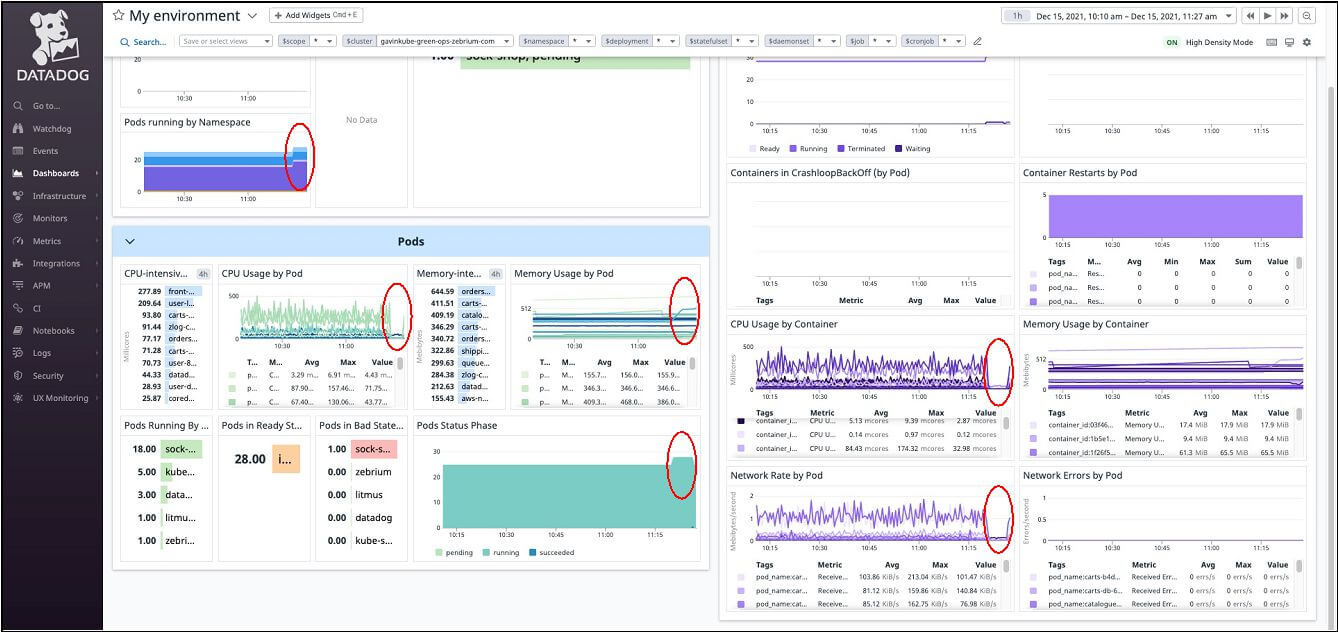This screenshot has height=632, width=1338.
Task: Select Dashboards in the sidebar
Action: tap(55, 173)
